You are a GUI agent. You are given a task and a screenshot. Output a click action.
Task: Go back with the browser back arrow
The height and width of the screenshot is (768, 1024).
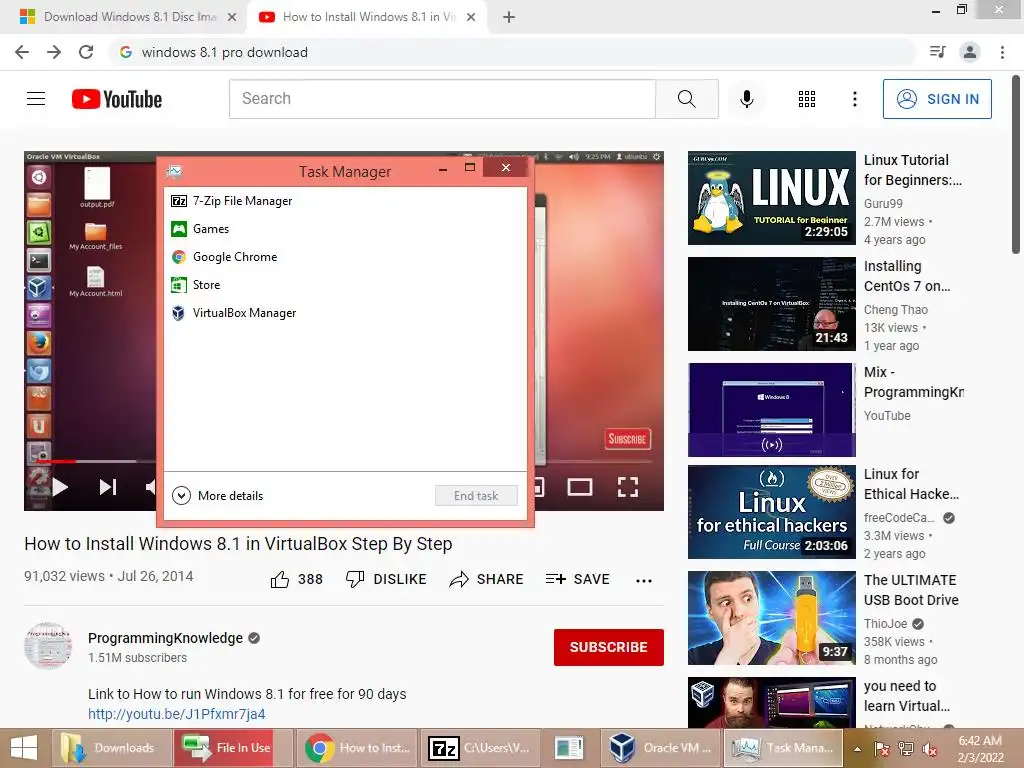pos(22,52)
